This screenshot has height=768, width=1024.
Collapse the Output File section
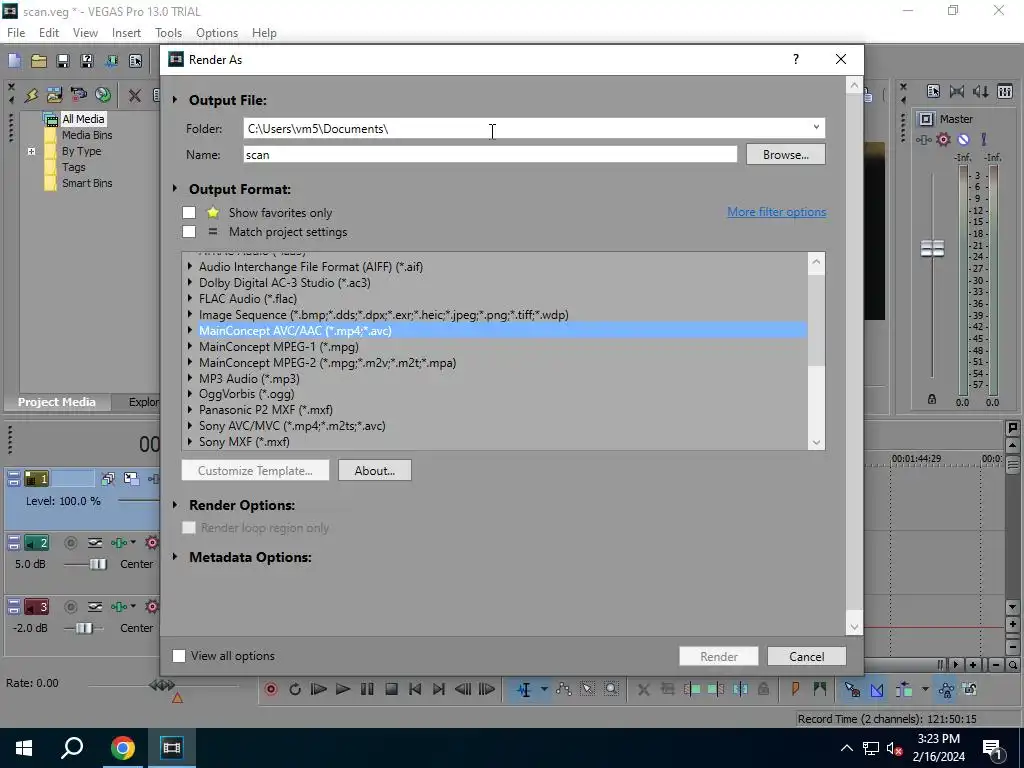(175, 100)
